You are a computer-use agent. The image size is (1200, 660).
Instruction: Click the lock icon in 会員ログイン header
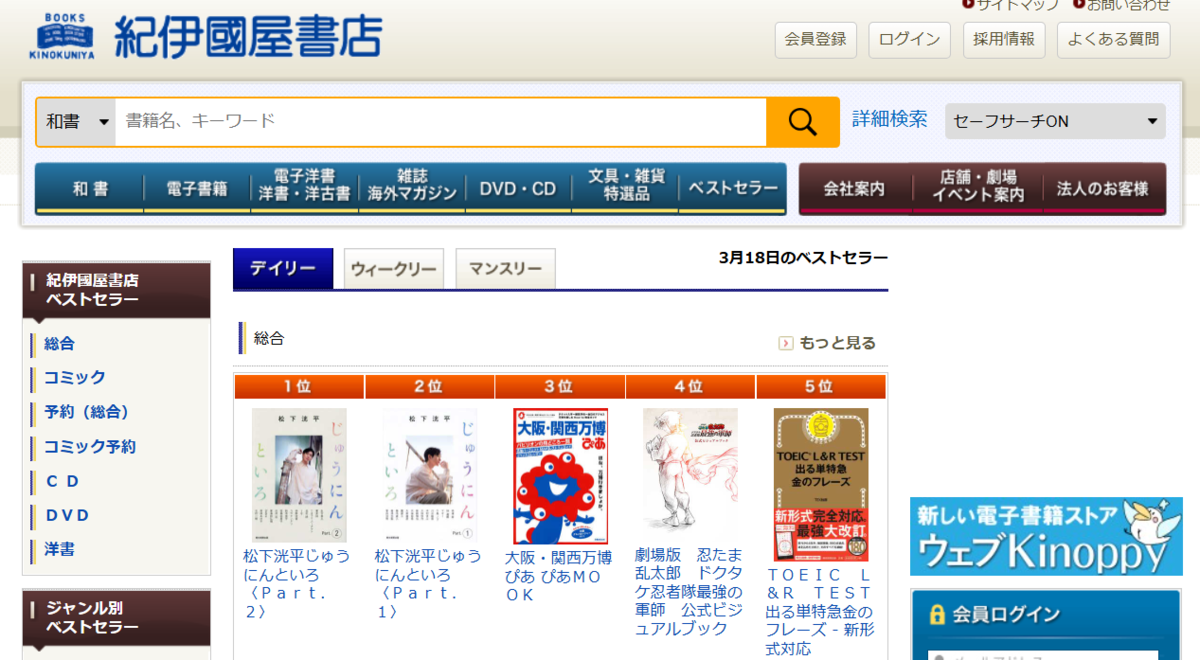(x=937, y=614)
